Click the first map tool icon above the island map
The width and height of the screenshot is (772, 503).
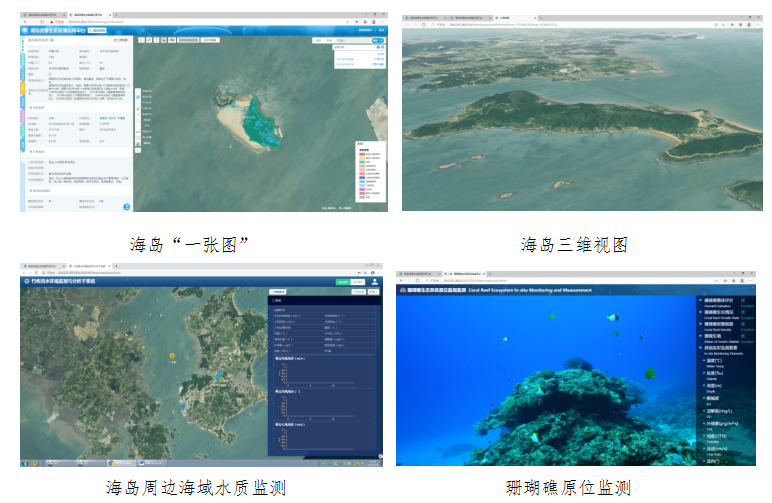(141, 40)
